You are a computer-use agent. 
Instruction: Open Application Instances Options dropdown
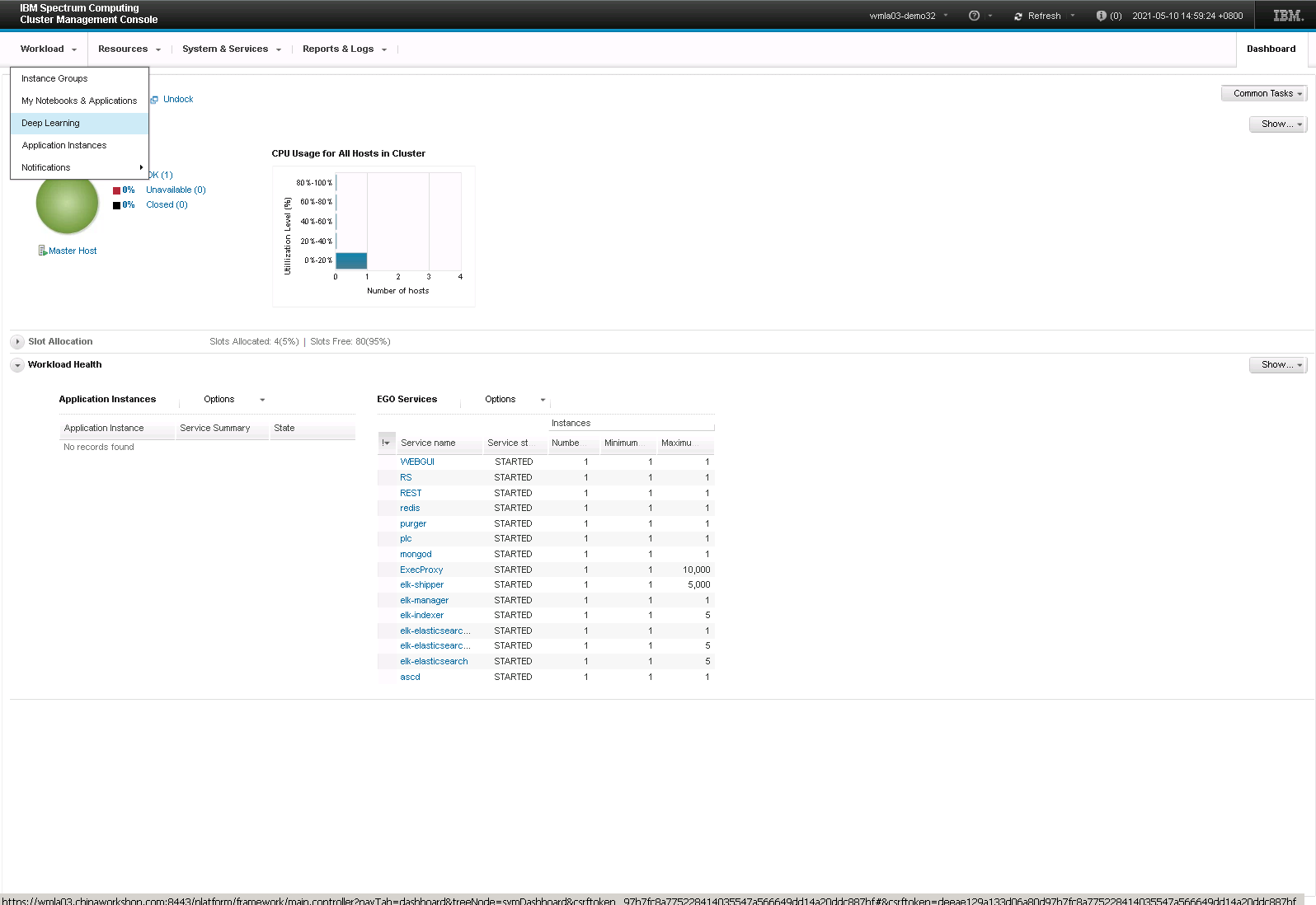(x=234, y=399)
